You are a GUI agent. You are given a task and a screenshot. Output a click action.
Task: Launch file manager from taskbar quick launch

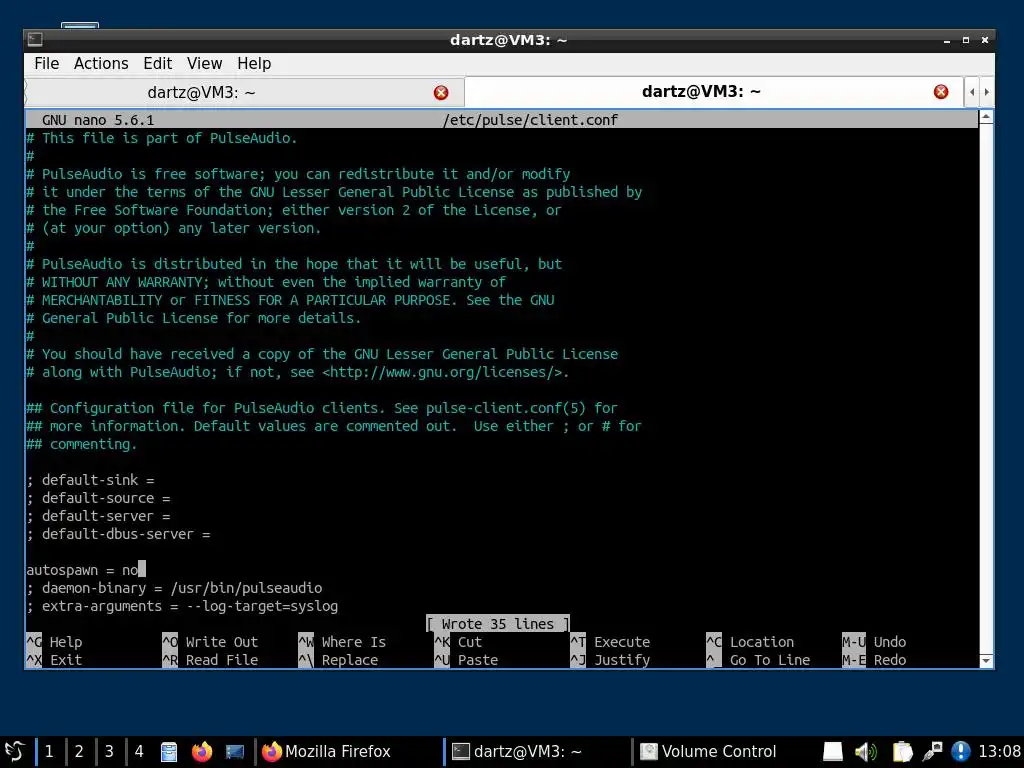click(x=169, y=752)
